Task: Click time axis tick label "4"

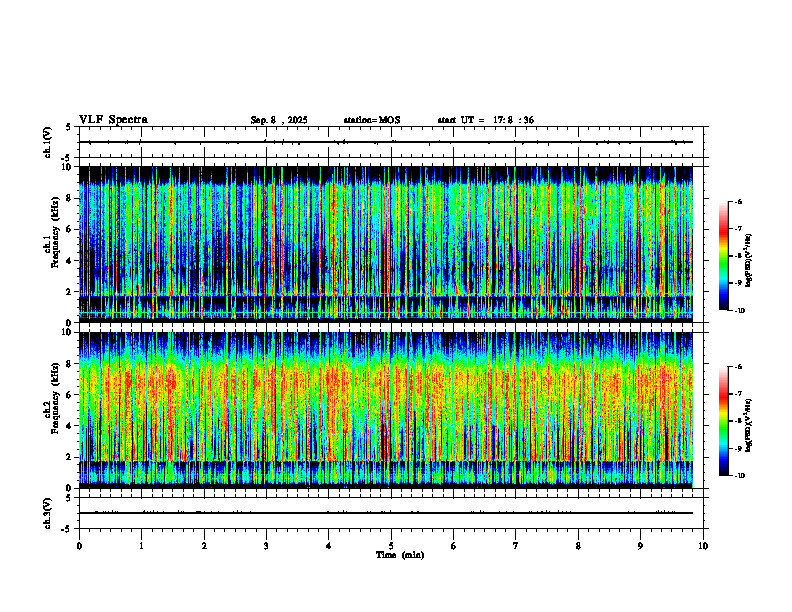Action: [329, 546]
